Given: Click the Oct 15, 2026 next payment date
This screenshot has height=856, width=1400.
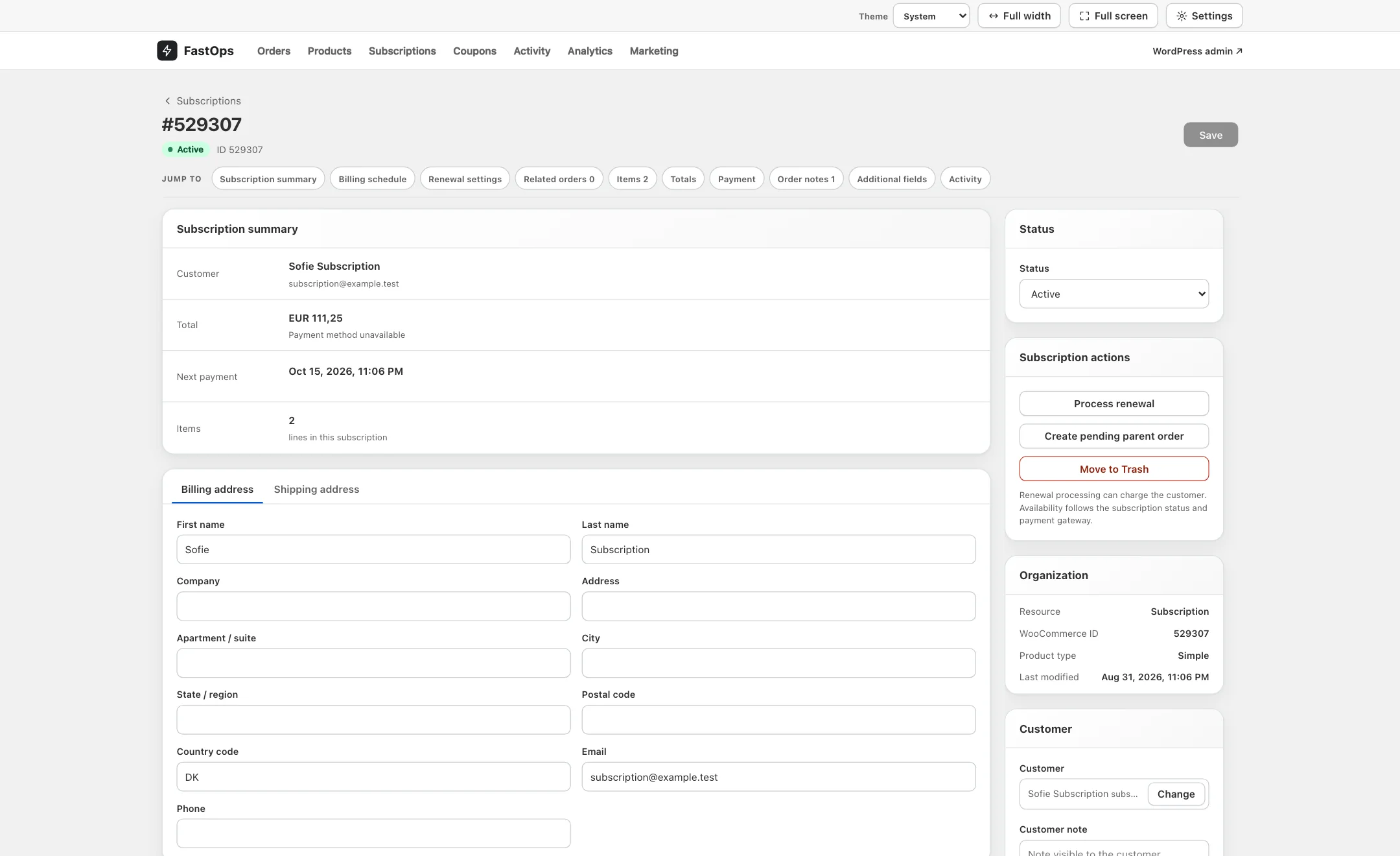Looking at the screenshot, I should (x=345, y=371).
